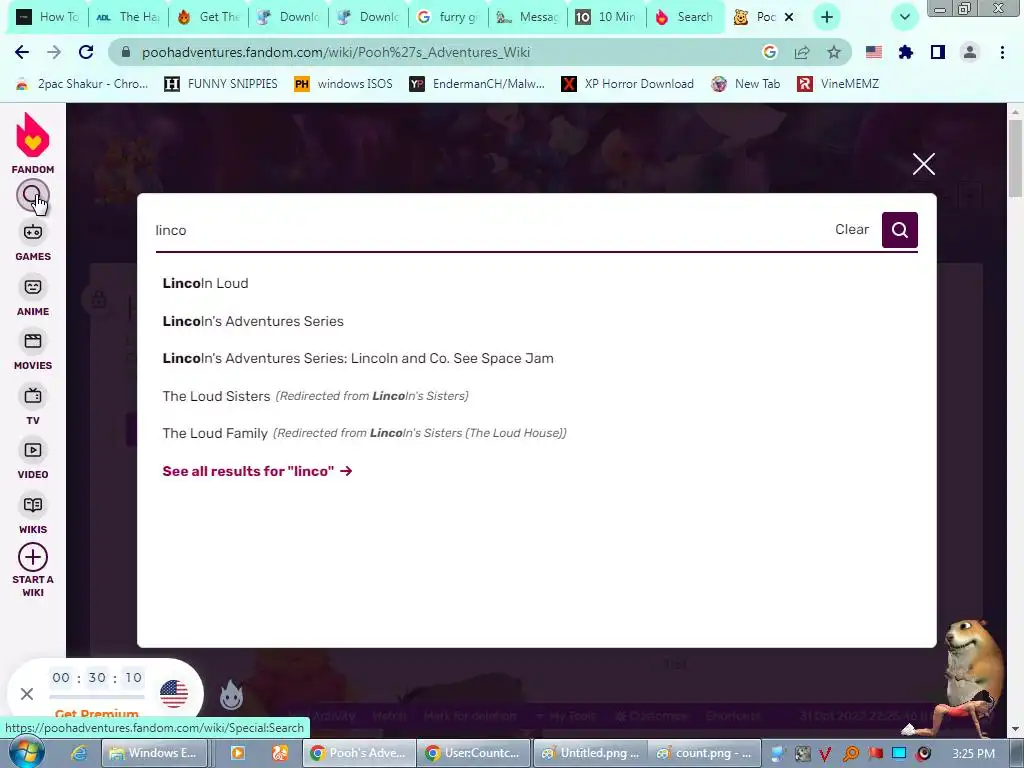The image size is (1024, 768).
Task: Open the Extensions puzzle icon
Action: [906, 52]
